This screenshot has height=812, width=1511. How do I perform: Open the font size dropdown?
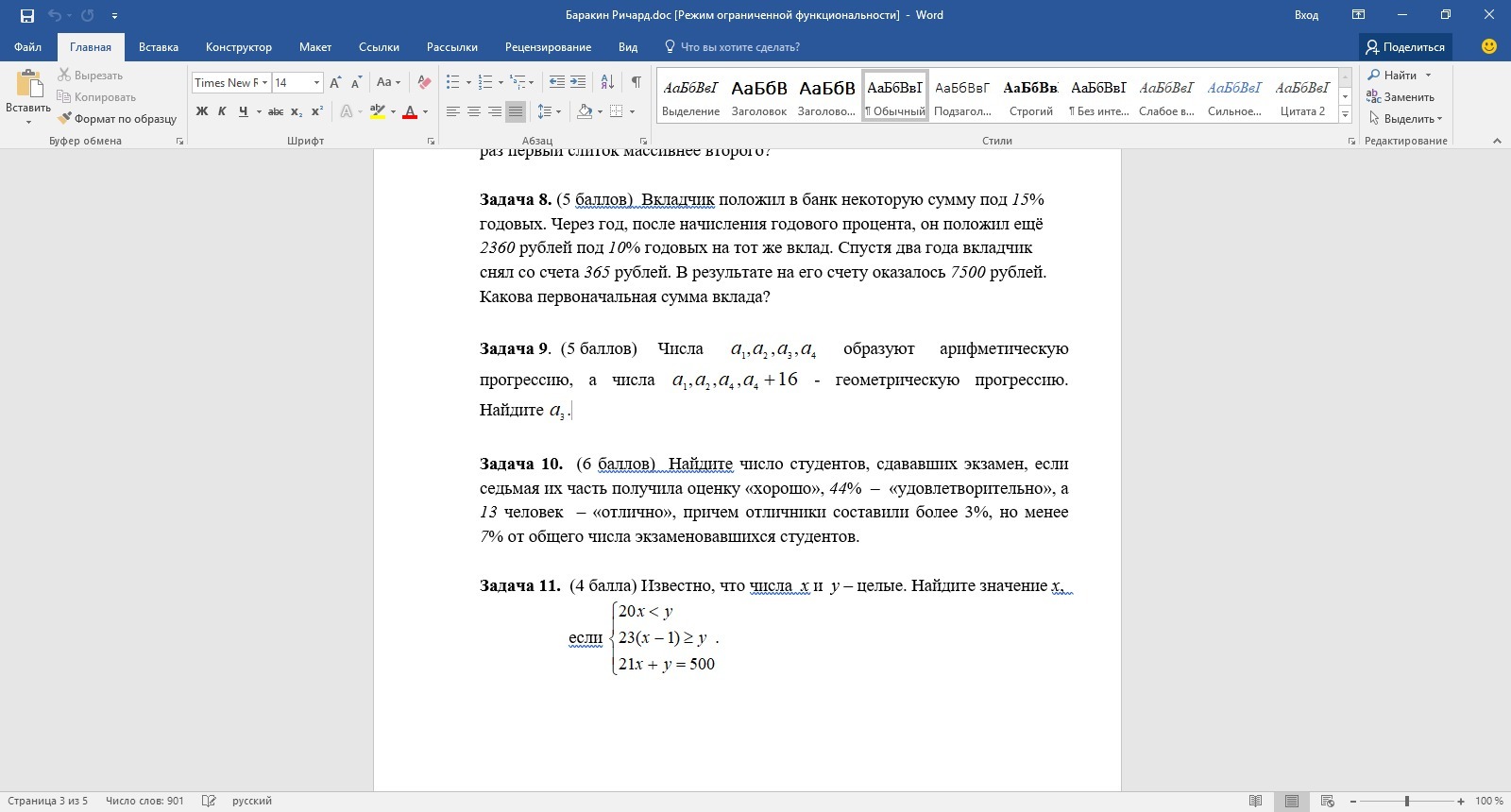pyautogui.click(x=316, y=83)
